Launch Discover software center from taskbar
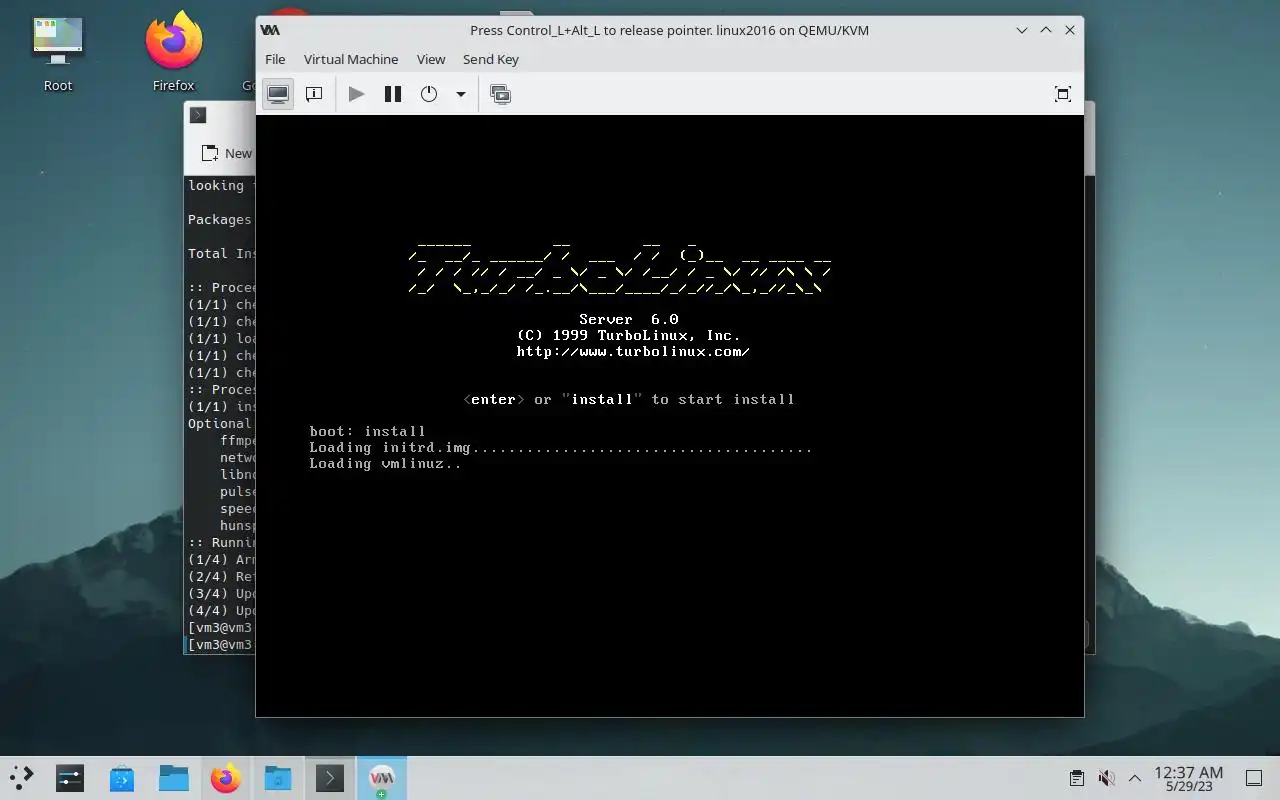This screenshot has height=800, width=1280. (x=122, y=778)
